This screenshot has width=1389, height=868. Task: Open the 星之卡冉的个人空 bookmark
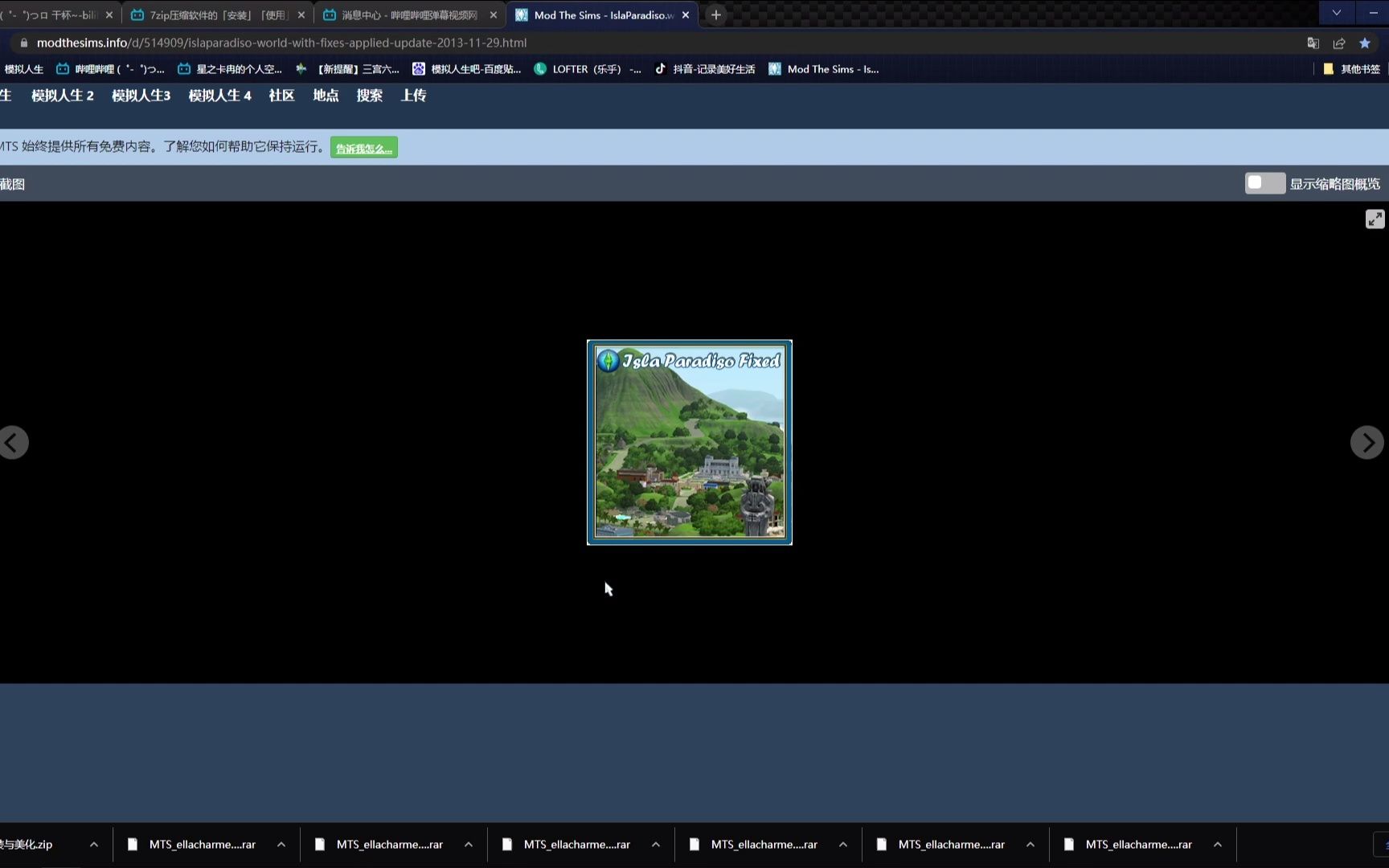pos(230,69)
